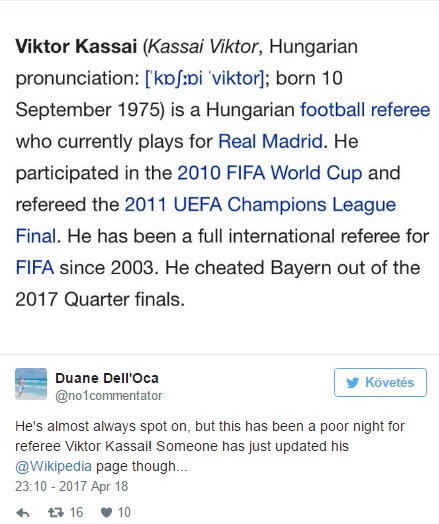
Task: Click the retweet count 16
Action: [76, 512]
